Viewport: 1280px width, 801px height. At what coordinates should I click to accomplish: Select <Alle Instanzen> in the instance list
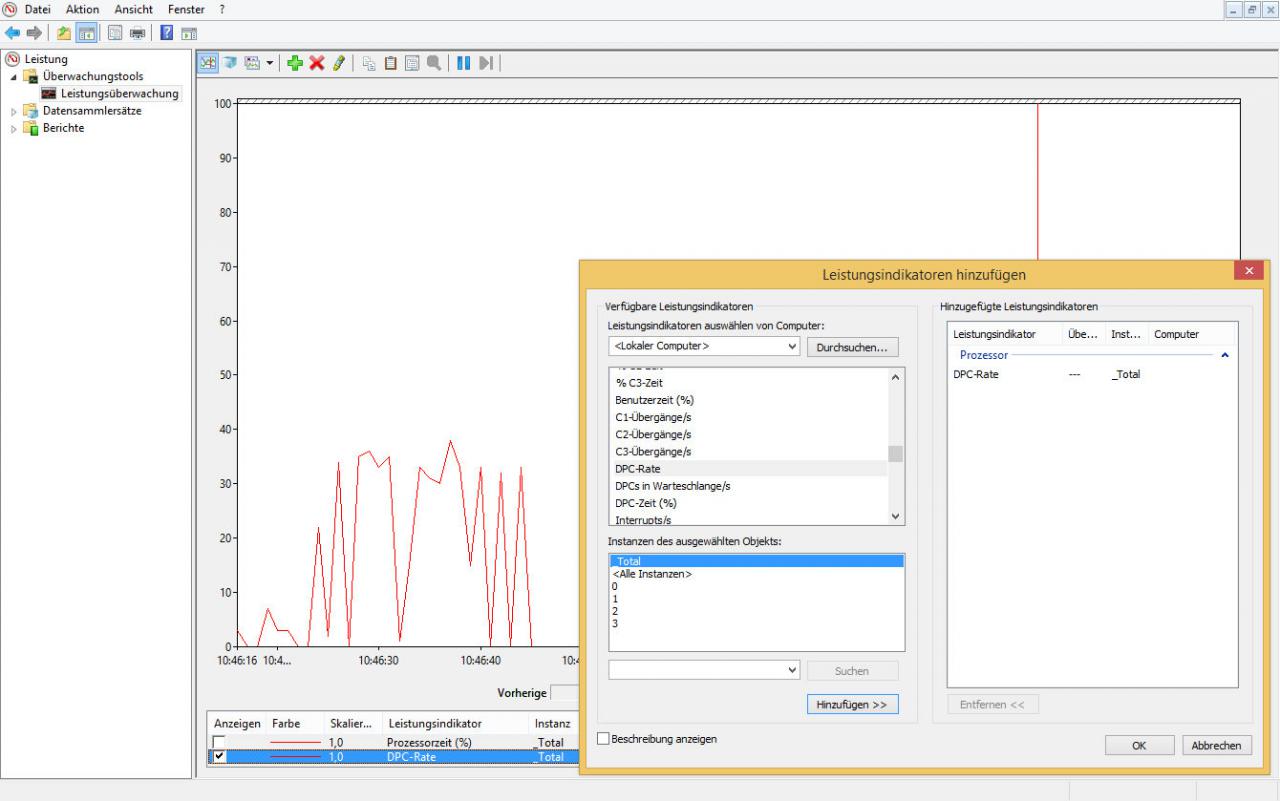click(x=652, y=574)
